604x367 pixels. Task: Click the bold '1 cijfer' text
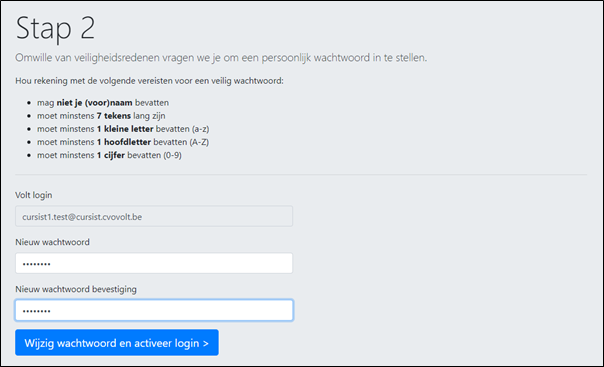[x=111, y=155]
